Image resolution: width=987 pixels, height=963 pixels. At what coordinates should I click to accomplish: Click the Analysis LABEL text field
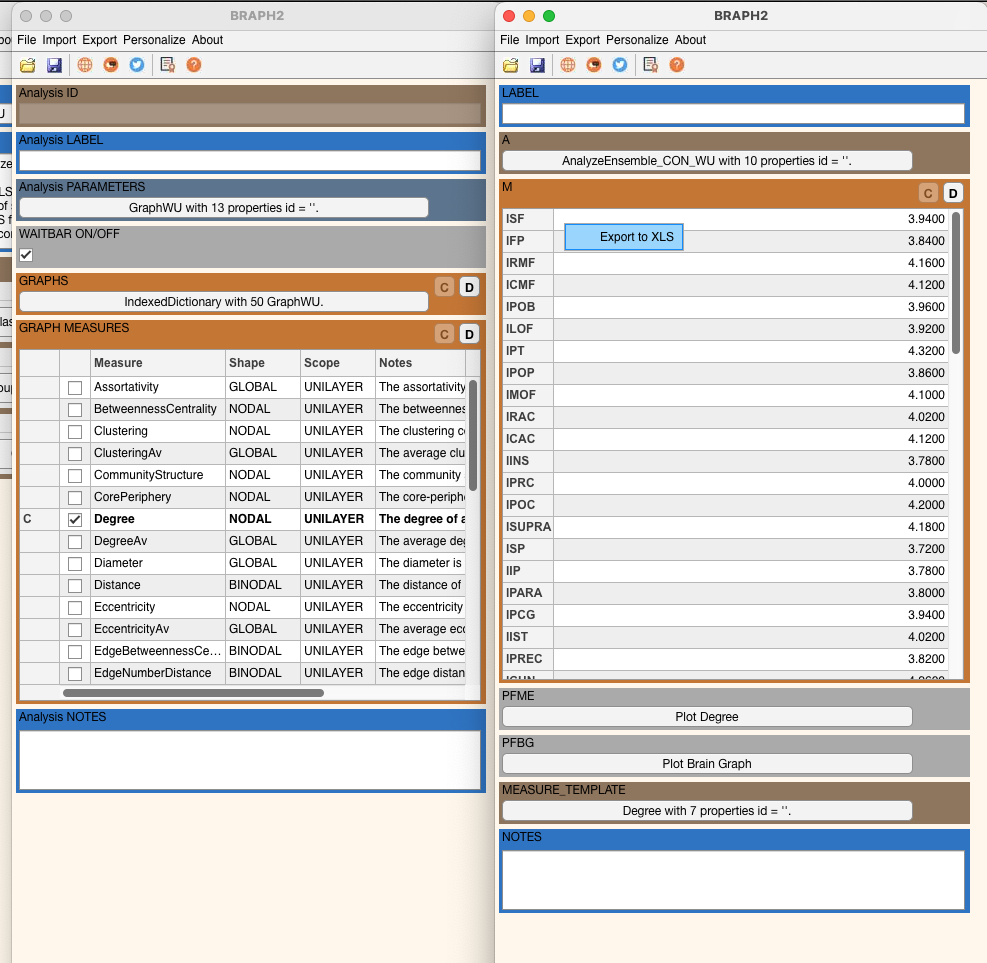pos(250,160)
